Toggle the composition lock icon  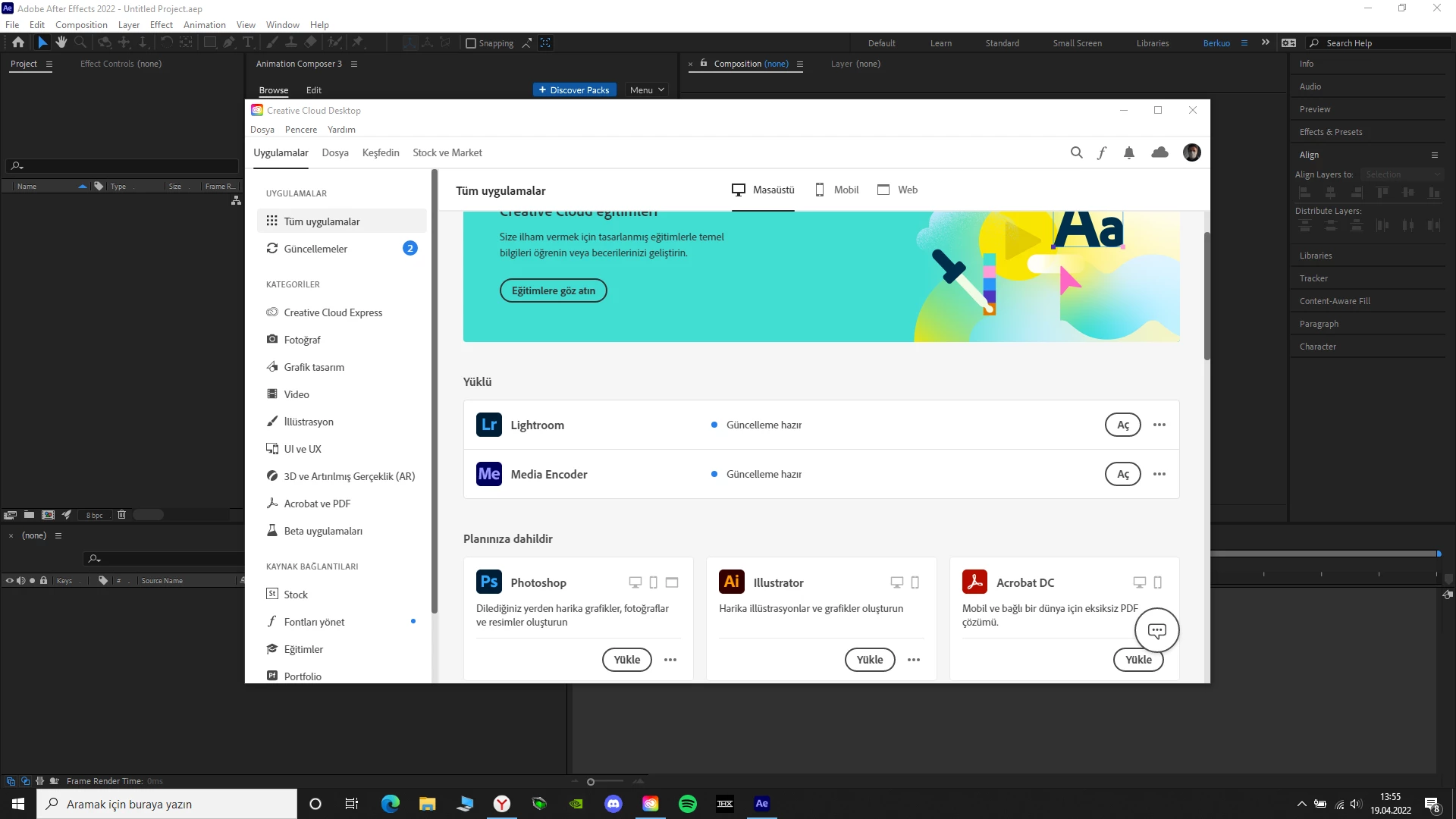[x=704, y=64]
